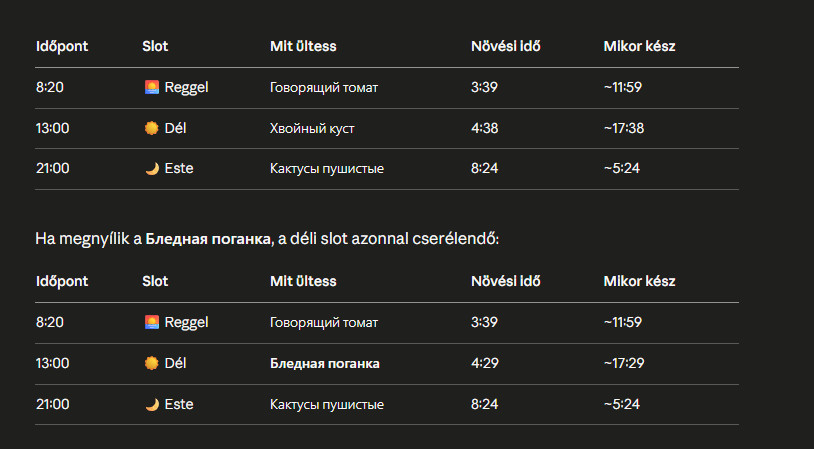
Task: Click Кактусы пушистые in the second table
Action: click(x=327, y=405)
